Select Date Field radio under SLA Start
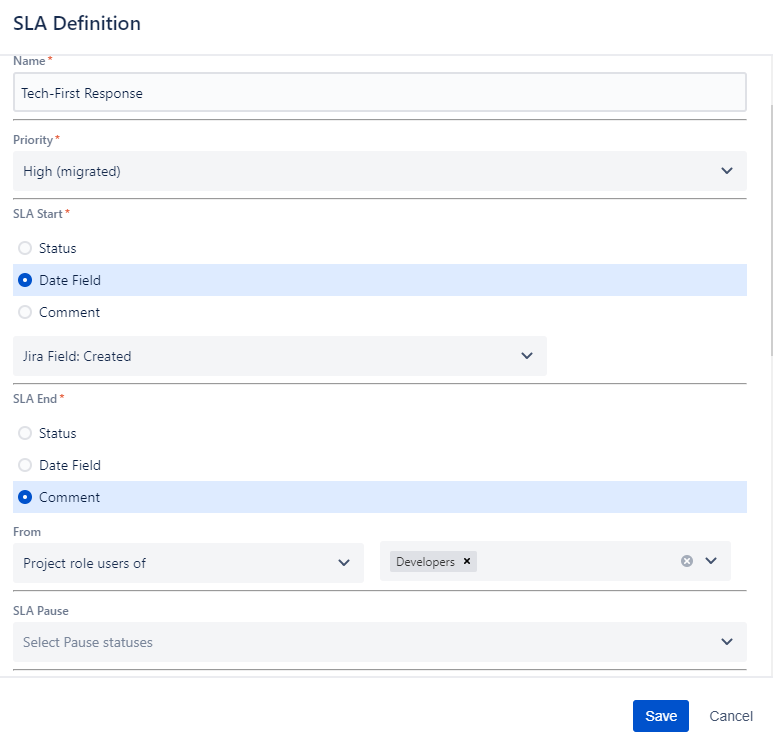773x741 pixels. (x=25, y=280)
